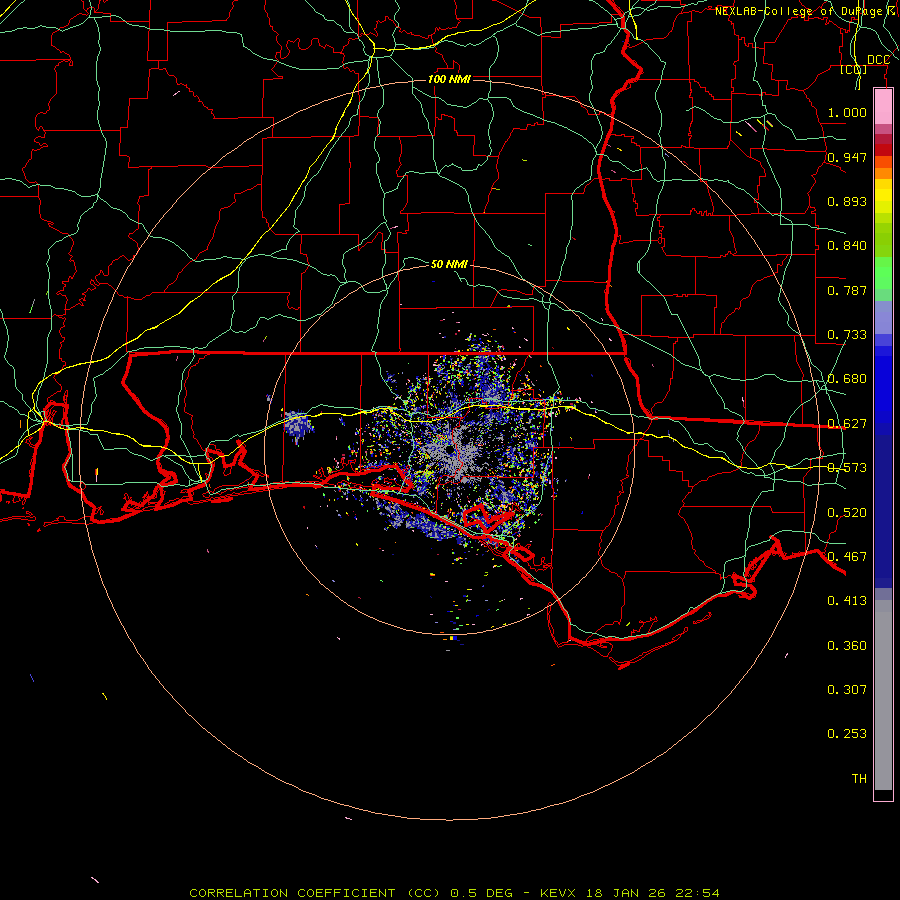
Task: Click the TH threshold label on legend
Action: coord(859,779)
